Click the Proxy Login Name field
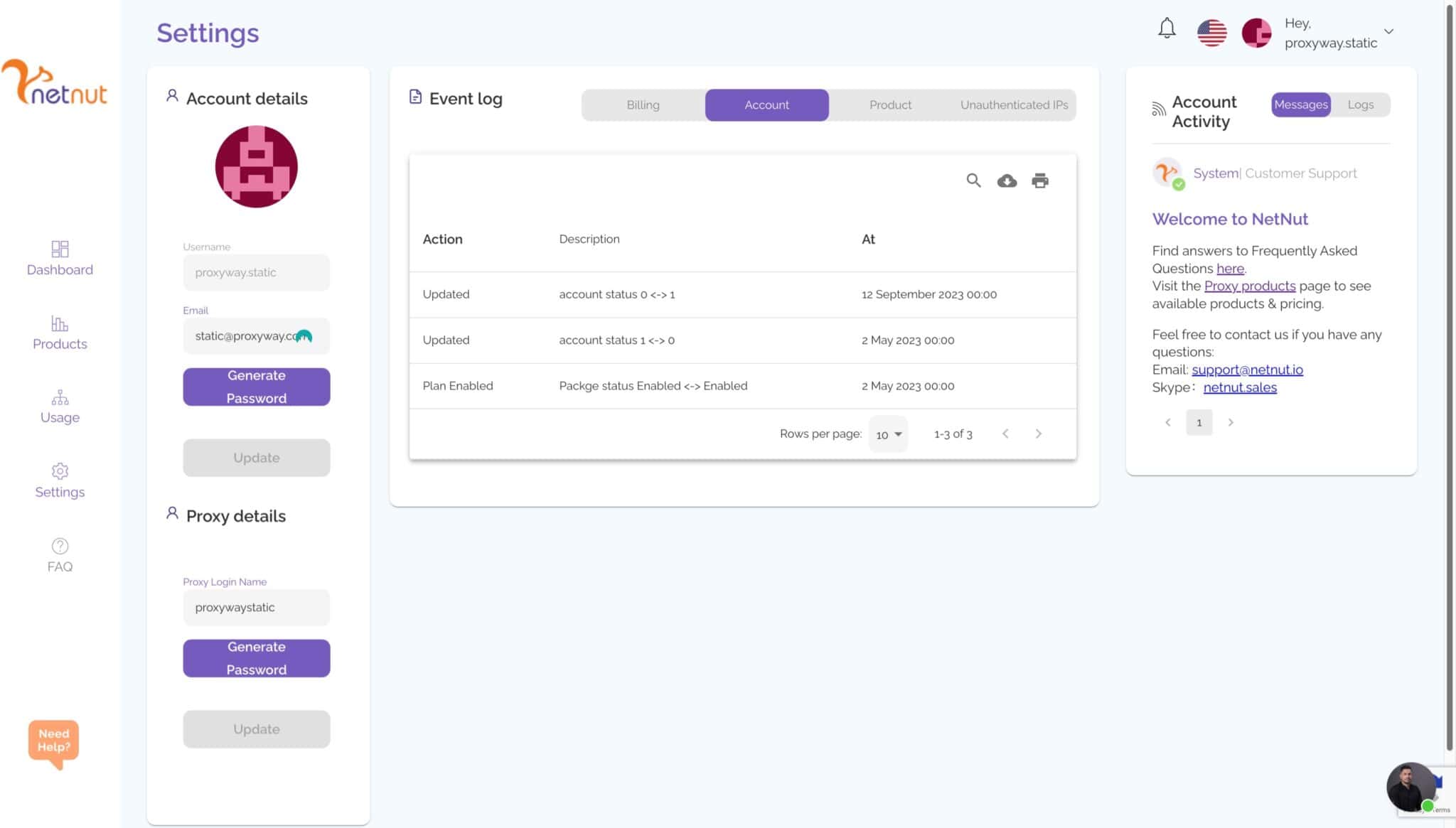Viewport: 1456px width, 828px height. pyautogui.click(x=256, y=608)
